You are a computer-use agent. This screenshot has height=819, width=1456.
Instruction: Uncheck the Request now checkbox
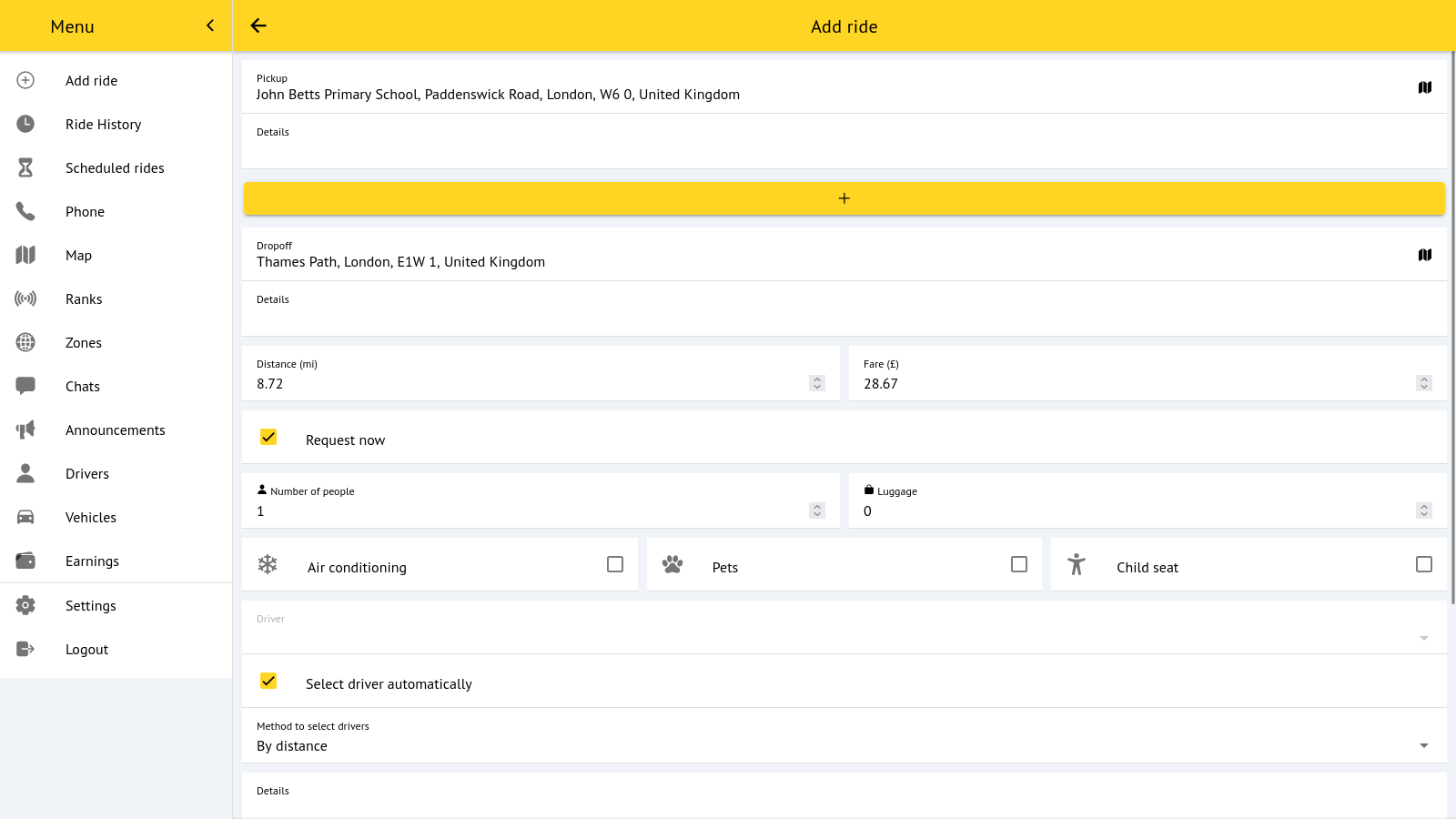point(268,438)
